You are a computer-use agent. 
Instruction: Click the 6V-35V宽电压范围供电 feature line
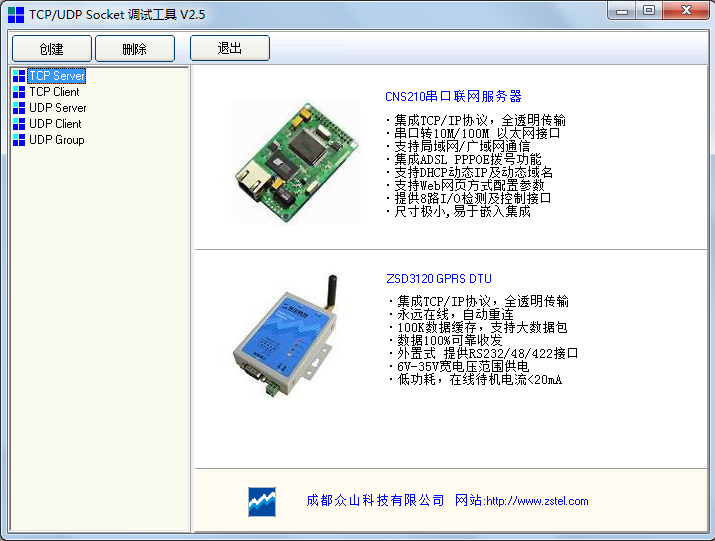[x=459, y=366]
